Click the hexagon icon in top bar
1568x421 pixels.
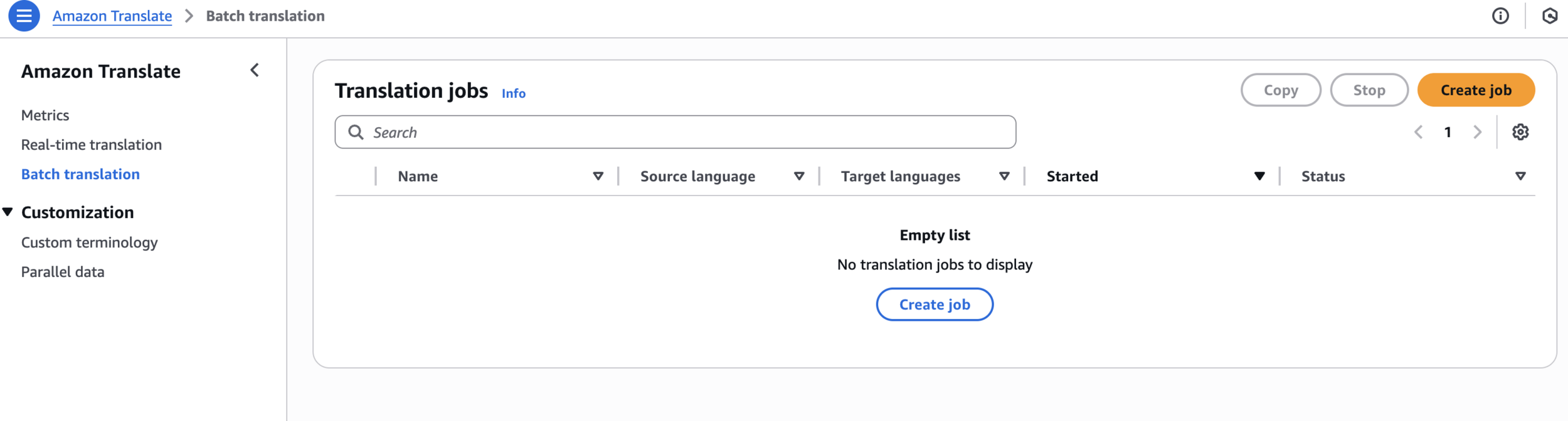[1550, 16]
